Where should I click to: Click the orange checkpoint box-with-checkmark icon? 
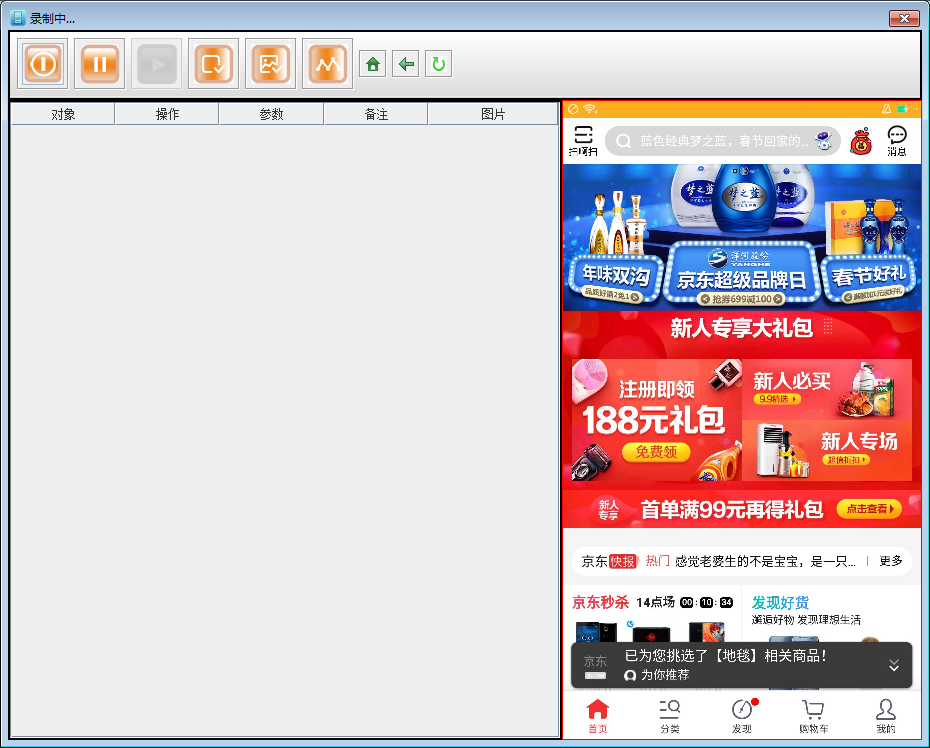click(x=213, y=64)
